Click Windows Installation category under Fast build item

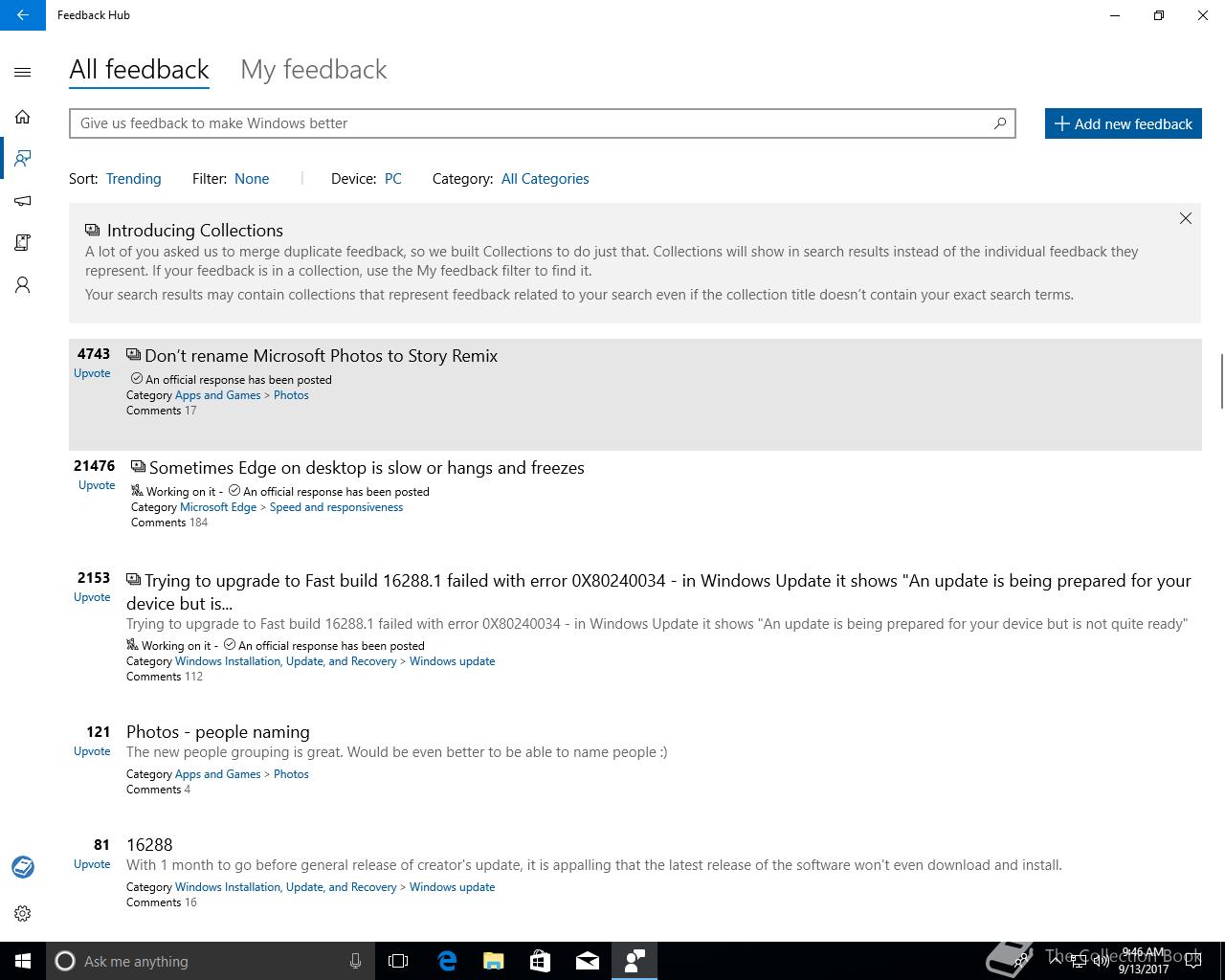pyautogui.click(x=285, y=661)
